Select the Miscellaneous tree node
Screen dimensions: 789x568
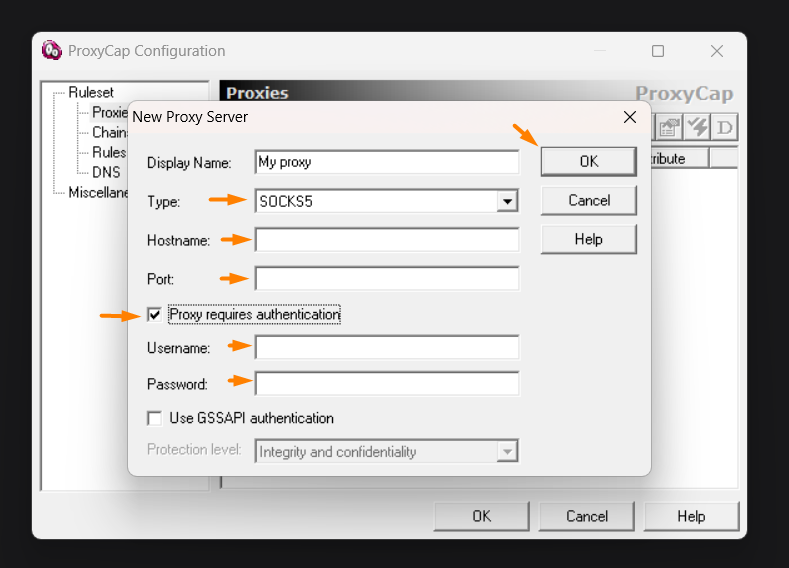(98, 192)
